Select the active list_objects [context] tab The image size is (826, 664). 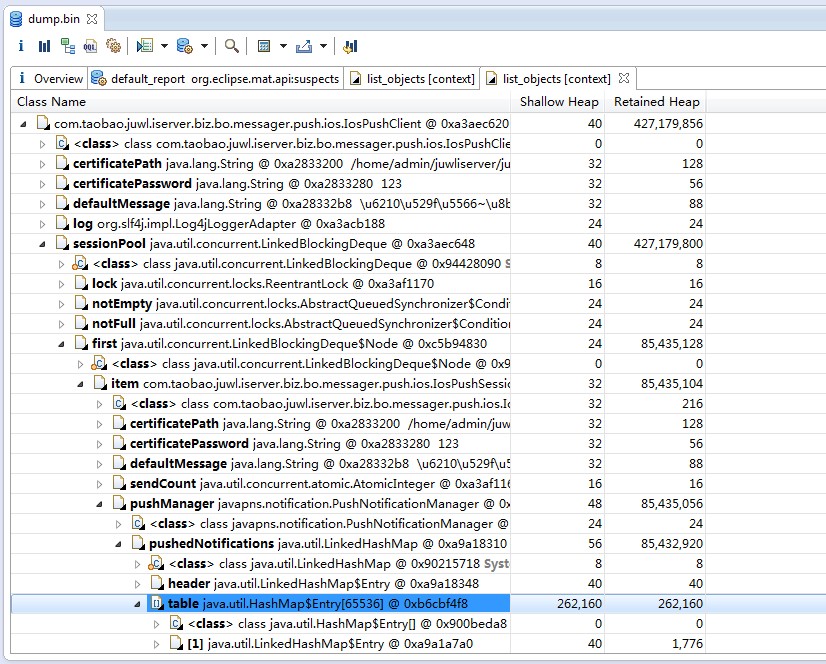(x=557, y=79)
